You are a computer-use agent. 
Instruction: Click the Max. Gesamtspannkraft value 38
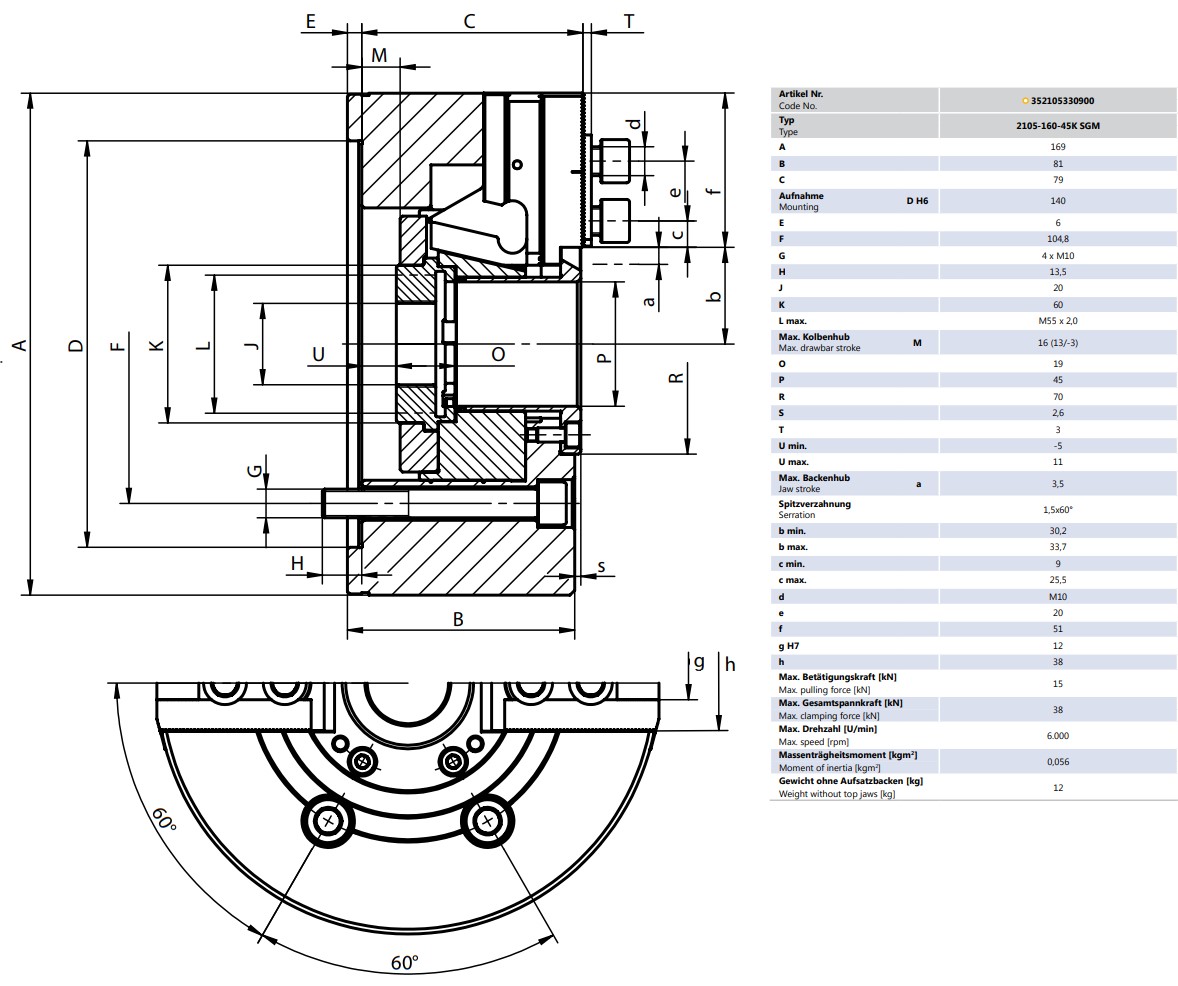[x=1058, y=709]
